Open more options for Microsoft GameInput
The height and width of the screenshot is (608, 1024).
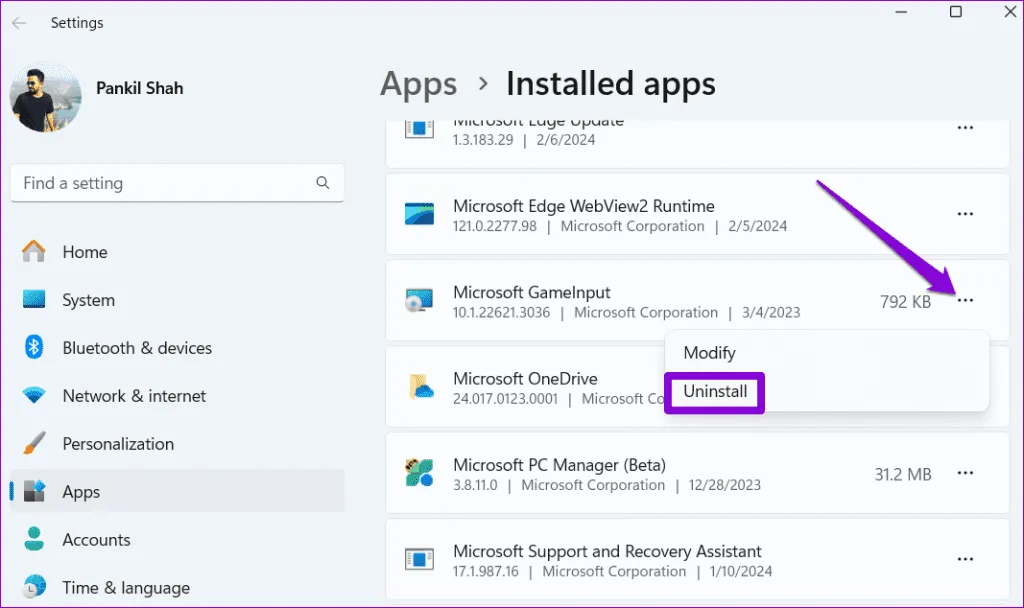pyautogui.click(x=965, y=301)
